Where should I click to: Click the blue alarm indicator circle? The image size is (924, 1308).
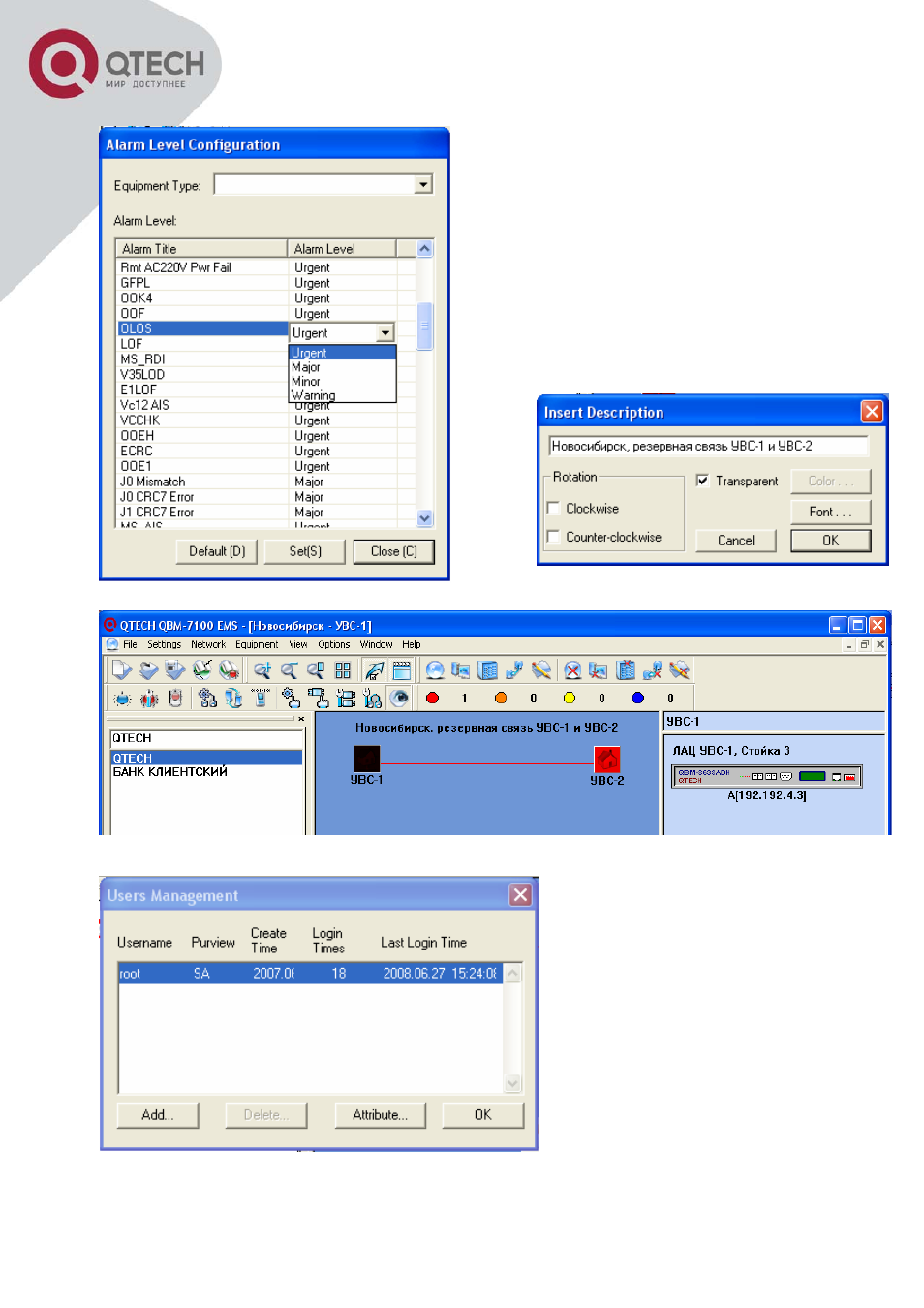tap(637, 698)
